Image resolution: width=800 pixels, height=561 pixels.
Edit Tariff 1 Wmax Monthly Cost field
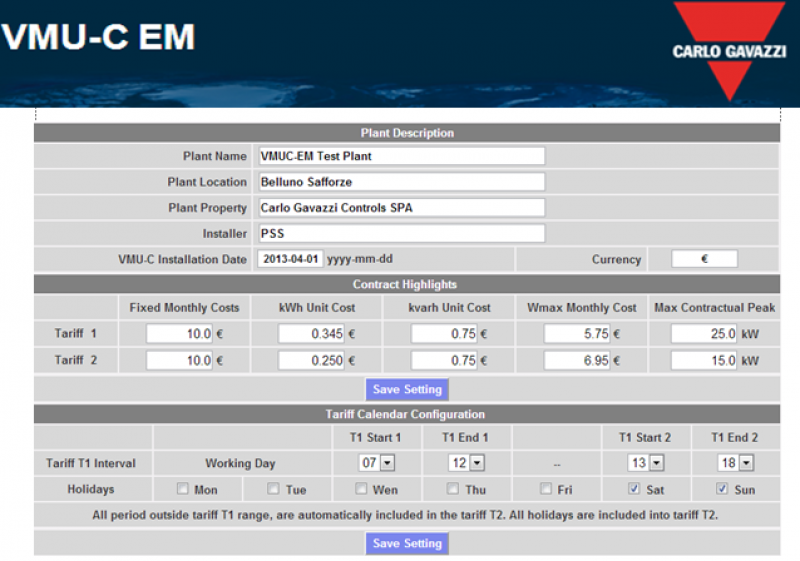577,334
